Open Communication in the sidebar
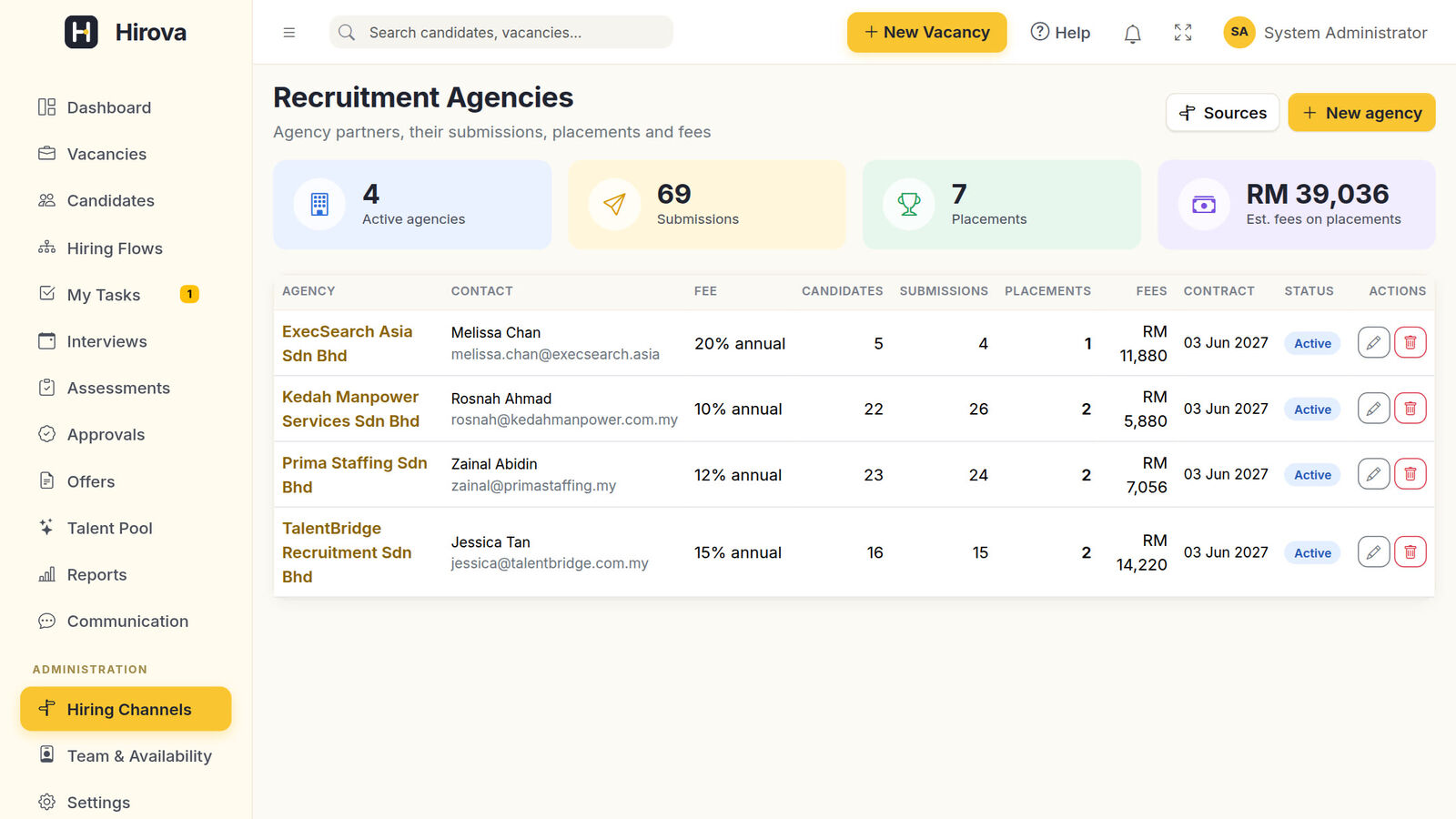The height and width of the screenshot is (819, 1456). point(126,622)
